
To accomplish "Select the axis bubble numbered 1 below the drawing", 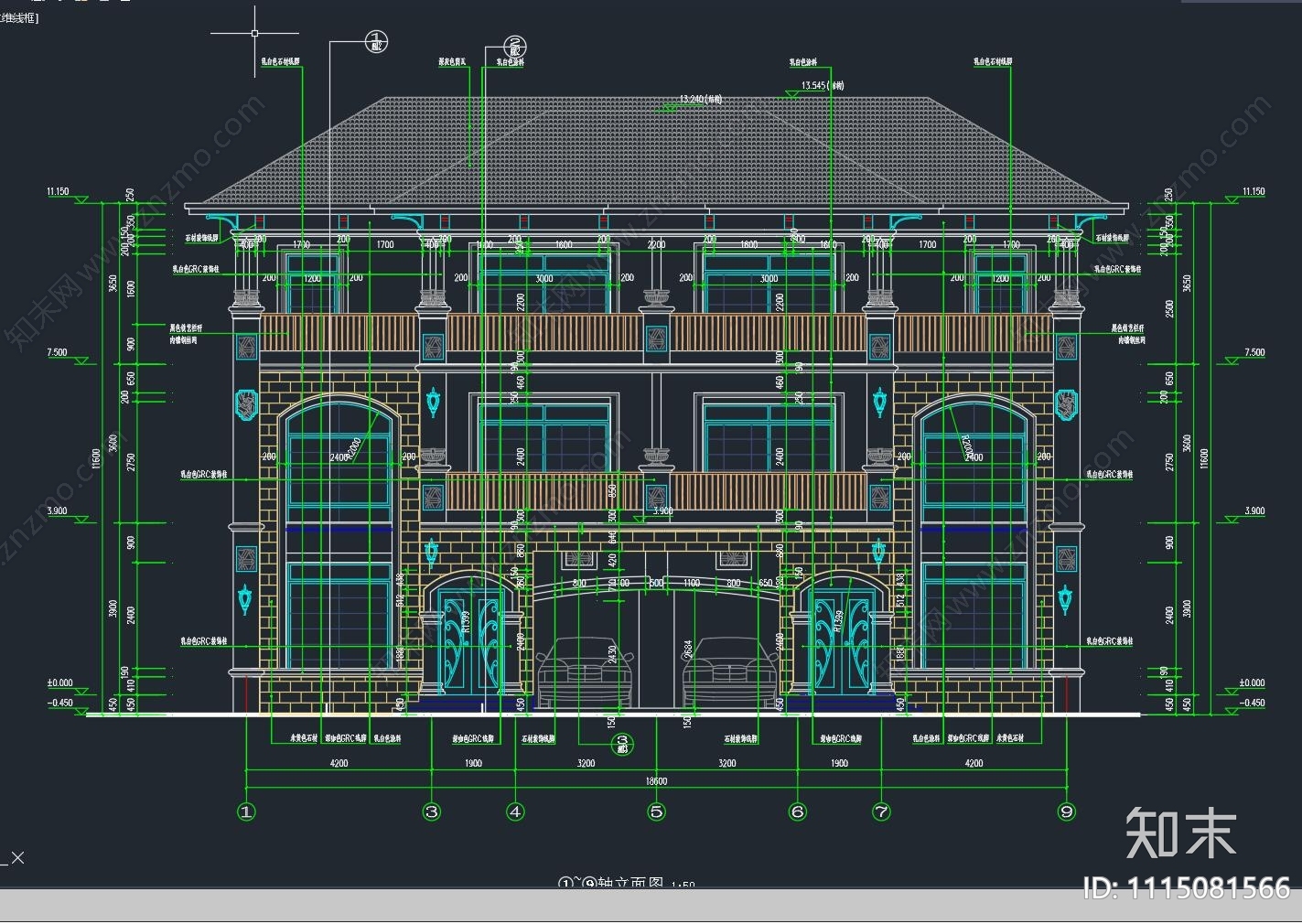I will pos(246,811).
